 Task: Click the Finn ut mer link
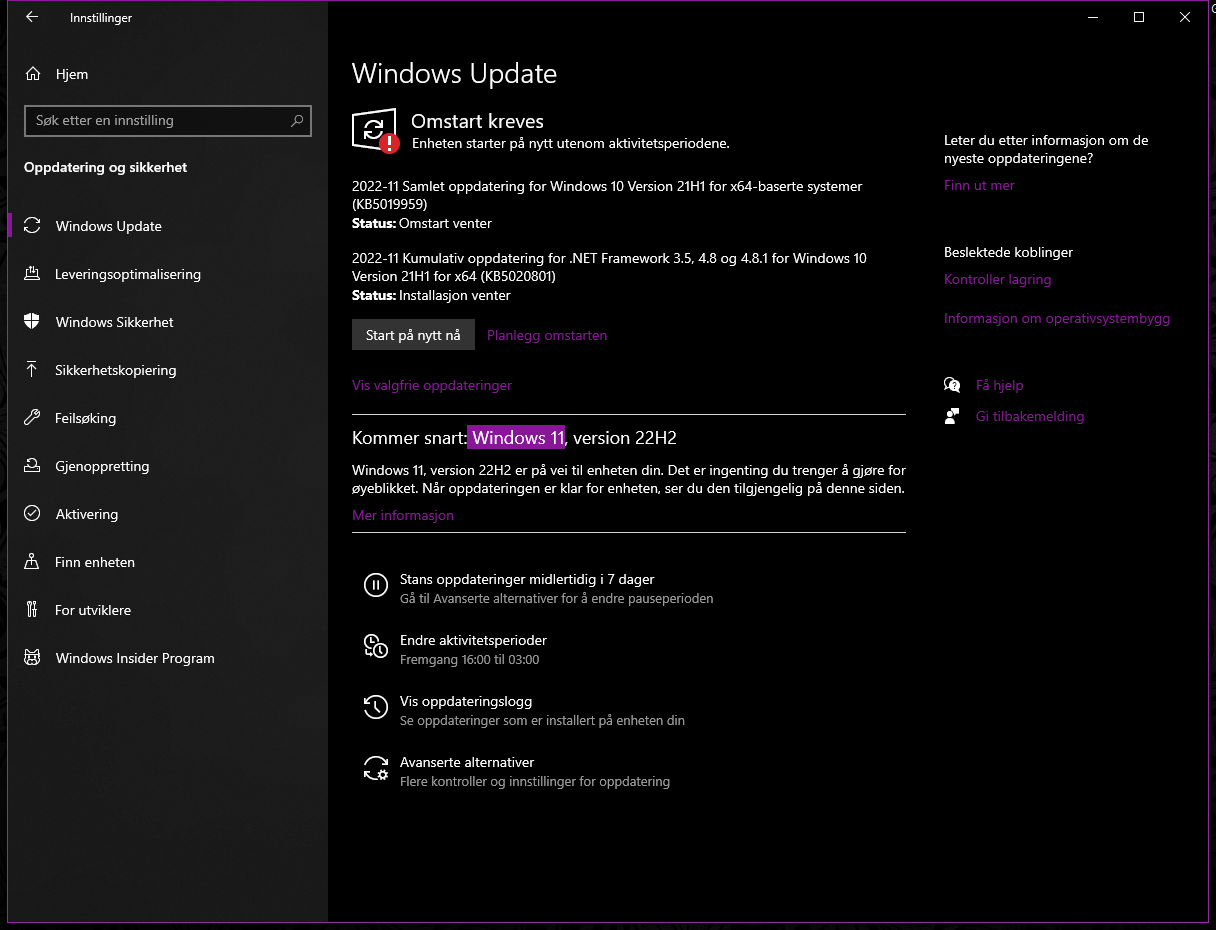pyautogui.click(x=979, y=185)
